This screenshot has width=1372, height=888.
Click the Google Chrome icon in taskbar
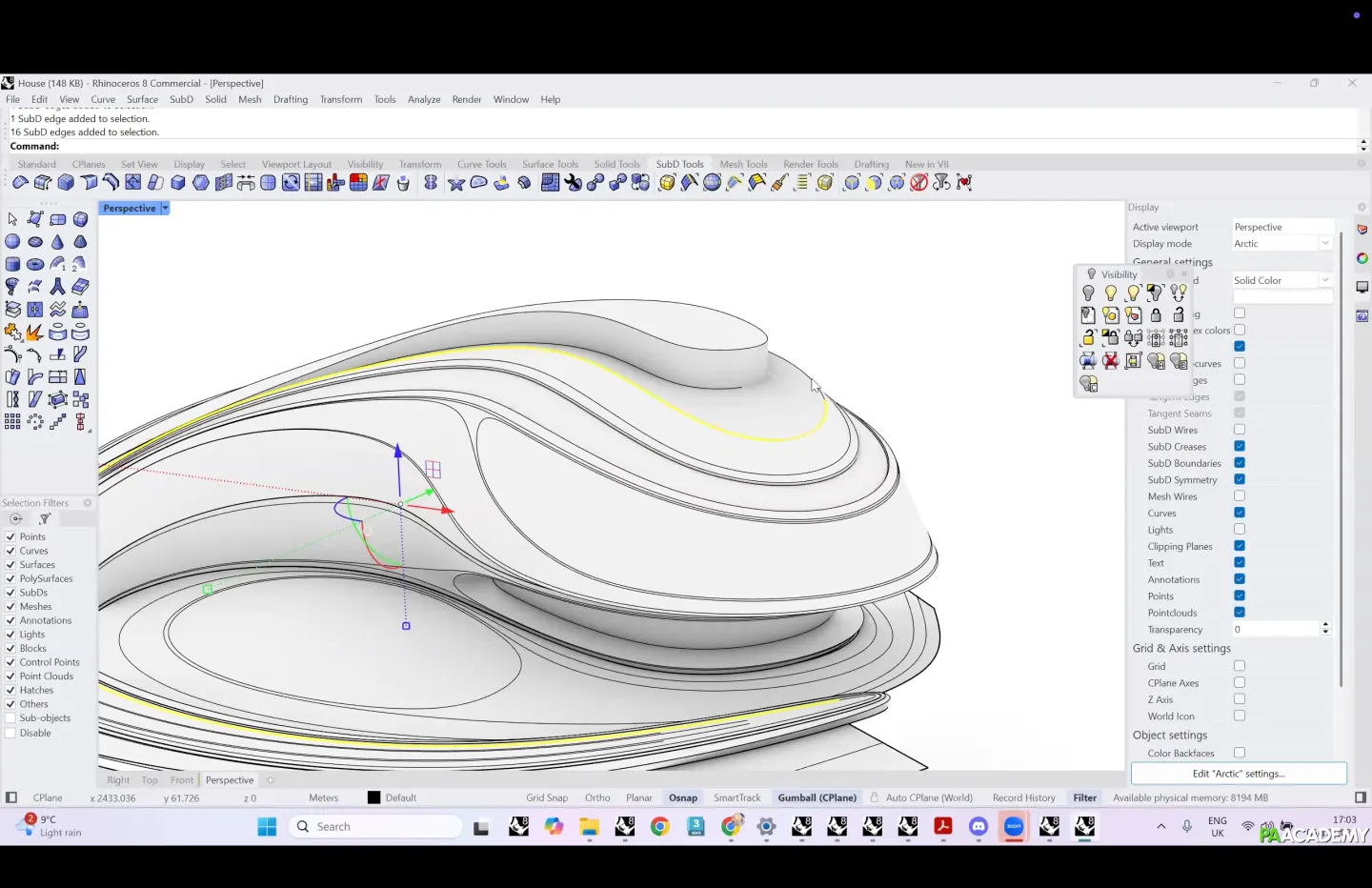pyautogui.click(x=660, y=827)
